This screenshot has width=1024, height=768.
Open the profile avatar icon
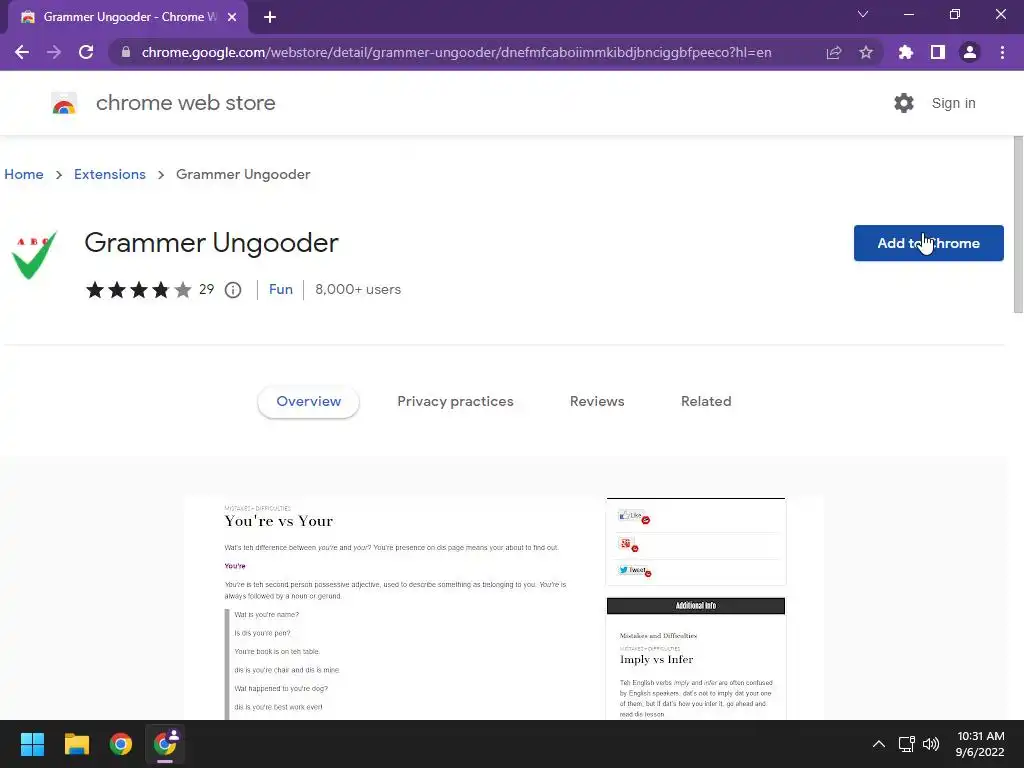pos(970,52)
